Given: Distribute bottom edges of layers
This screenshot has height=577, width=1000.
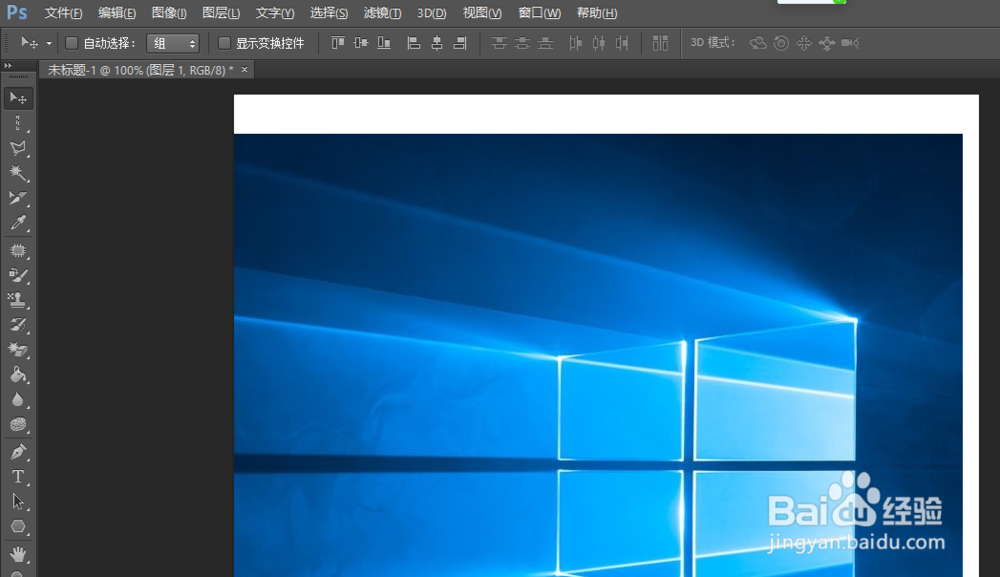Looking at the screenshot, I should (545, 43).
